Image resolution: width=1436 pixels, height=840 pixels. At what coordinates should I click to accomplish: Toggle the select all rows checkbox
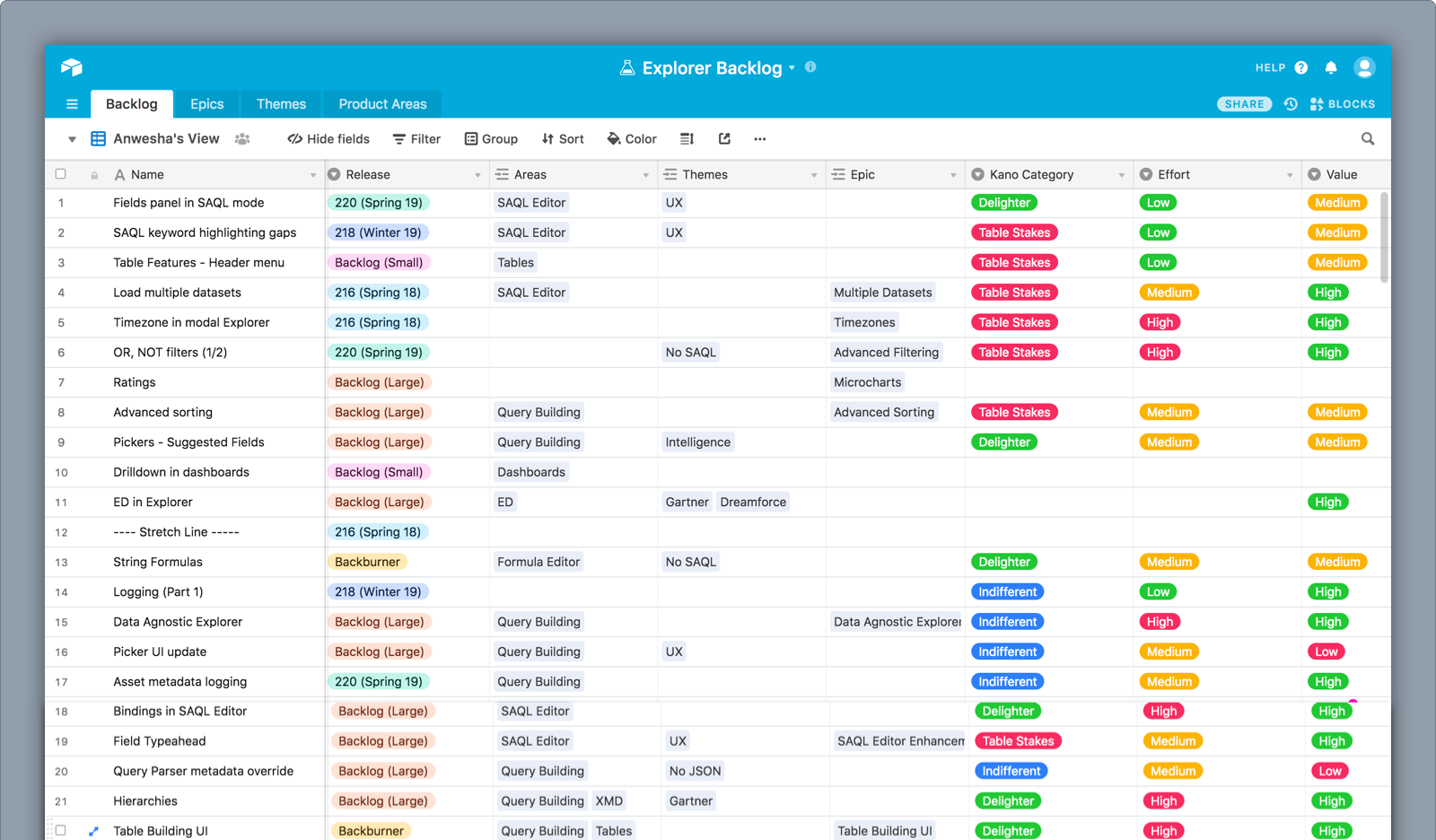click(x=61, y=174)
